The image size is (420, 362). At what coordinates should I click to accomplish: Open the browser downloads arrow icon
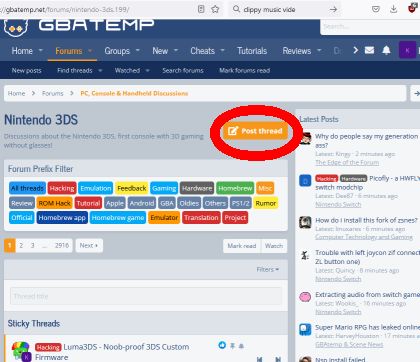pyautogui.click(x=394, y=9)
